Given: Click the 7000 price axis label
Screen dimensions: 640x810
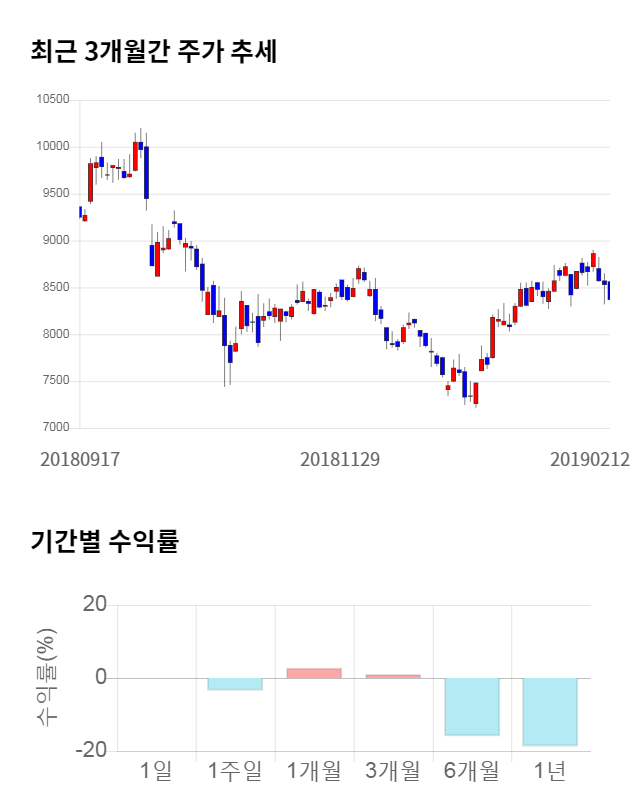Looking at the screenshot, I should coord(54,428).
